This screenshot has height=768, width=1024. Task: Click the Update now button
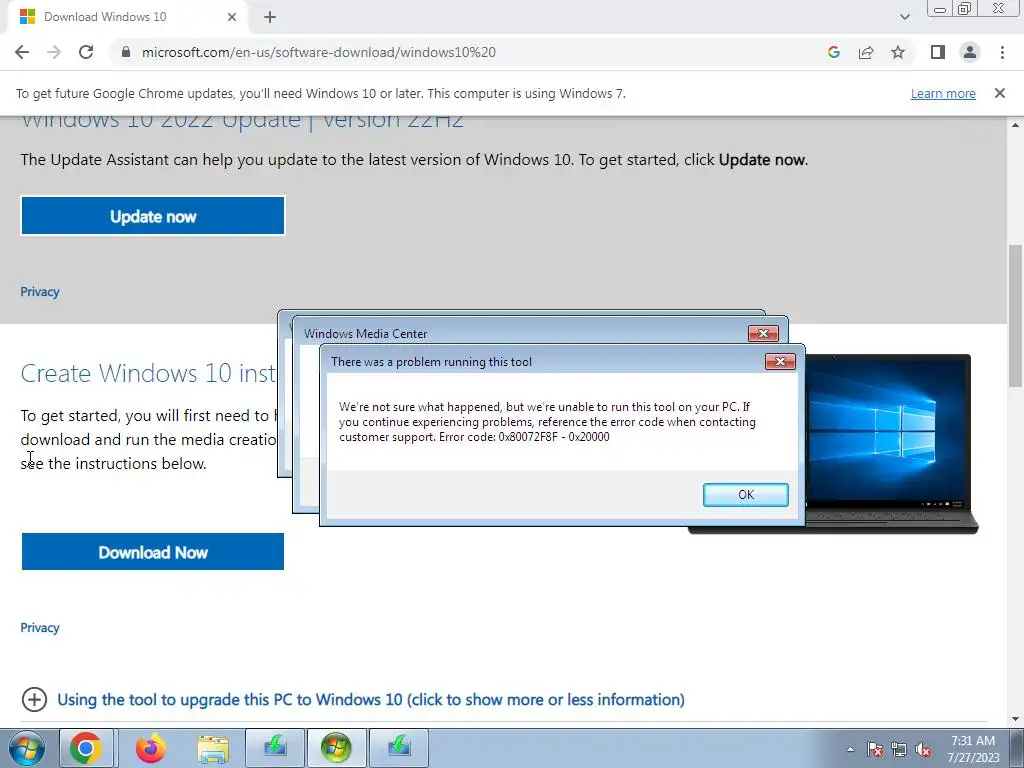coord(153,216)
